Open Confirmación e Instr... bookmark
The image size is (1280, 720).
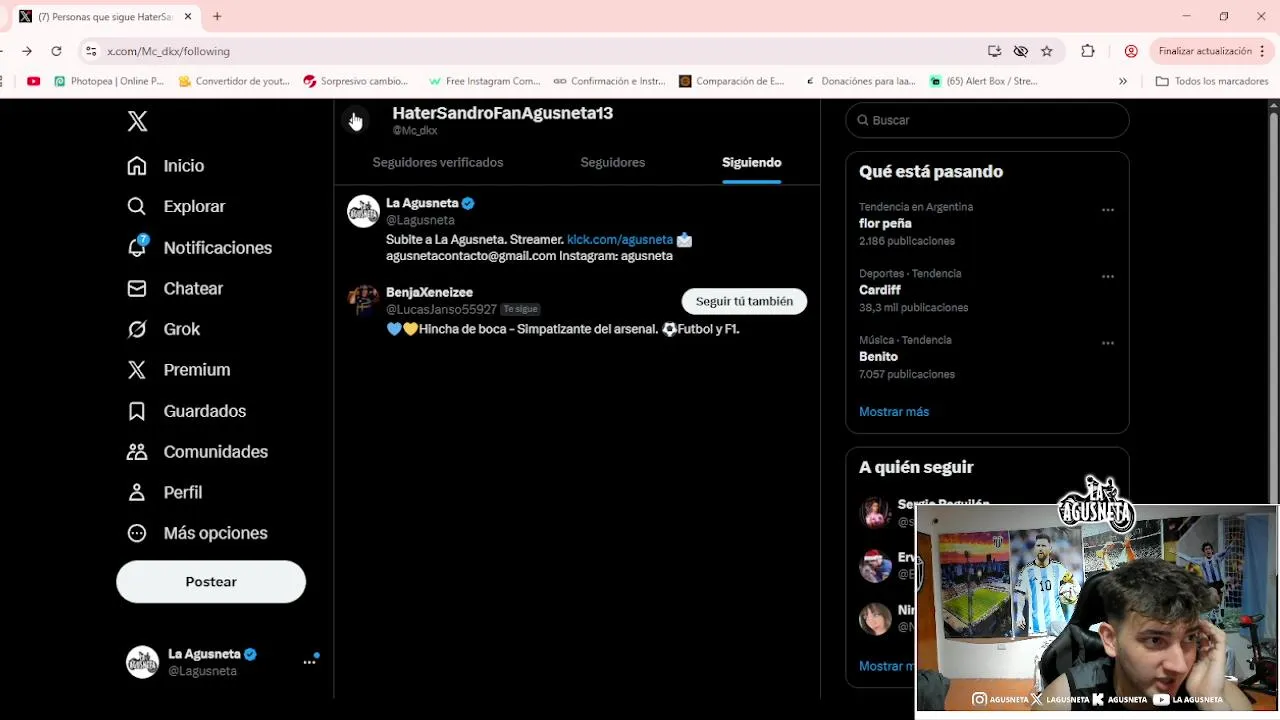click(x=609, y=81)
